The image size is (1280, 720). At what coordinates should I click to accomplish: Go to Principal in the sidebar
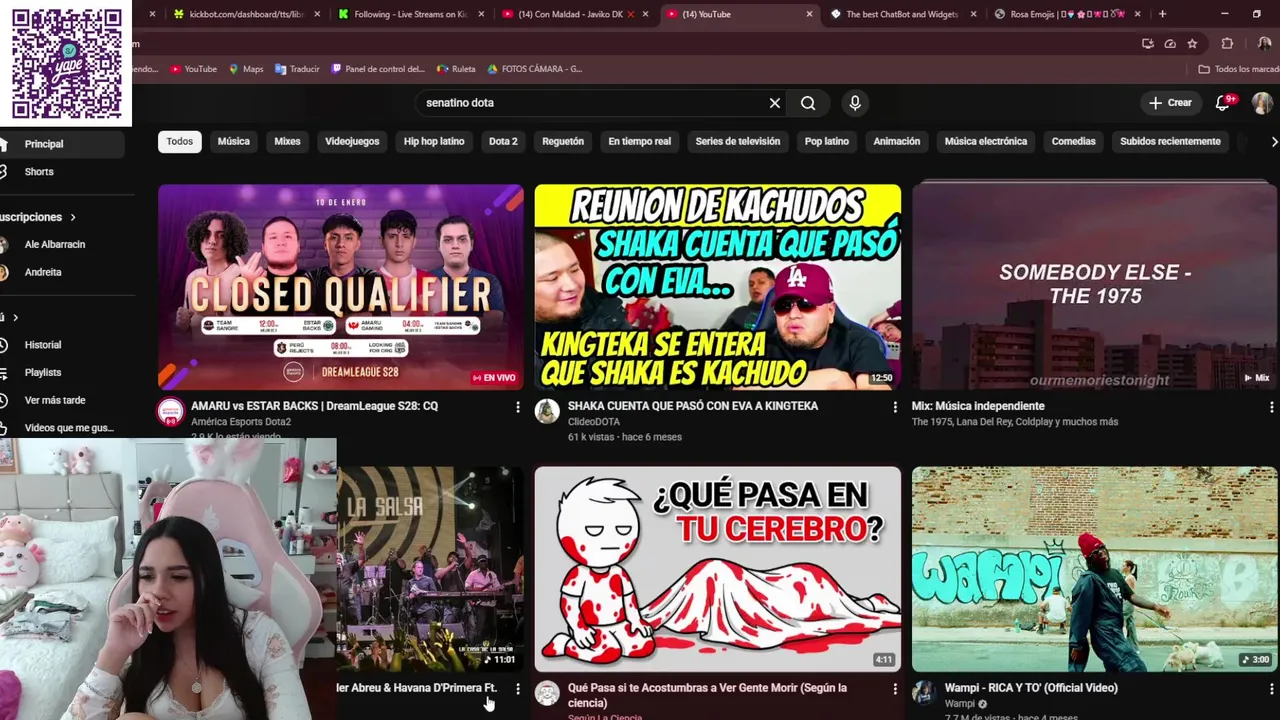tap(62, 144)
